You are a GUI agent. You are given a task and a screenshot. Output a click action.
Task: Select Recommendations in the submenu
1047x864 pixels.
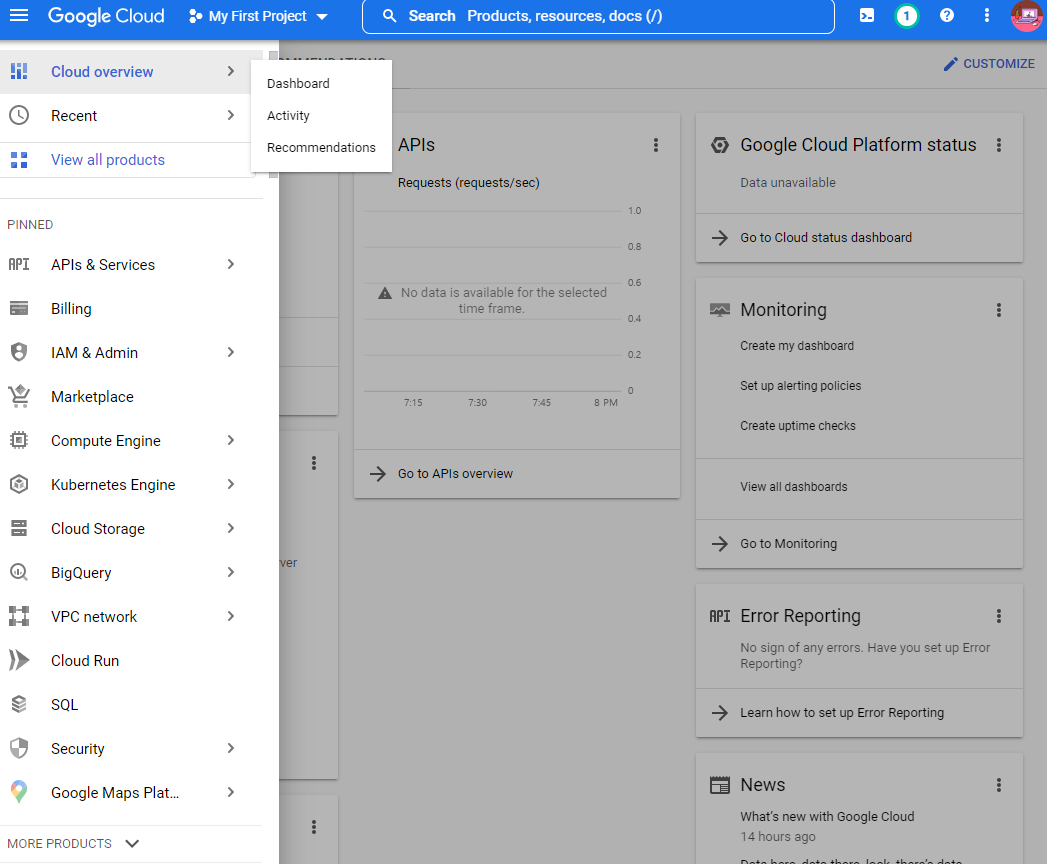[x=321, y=148]
